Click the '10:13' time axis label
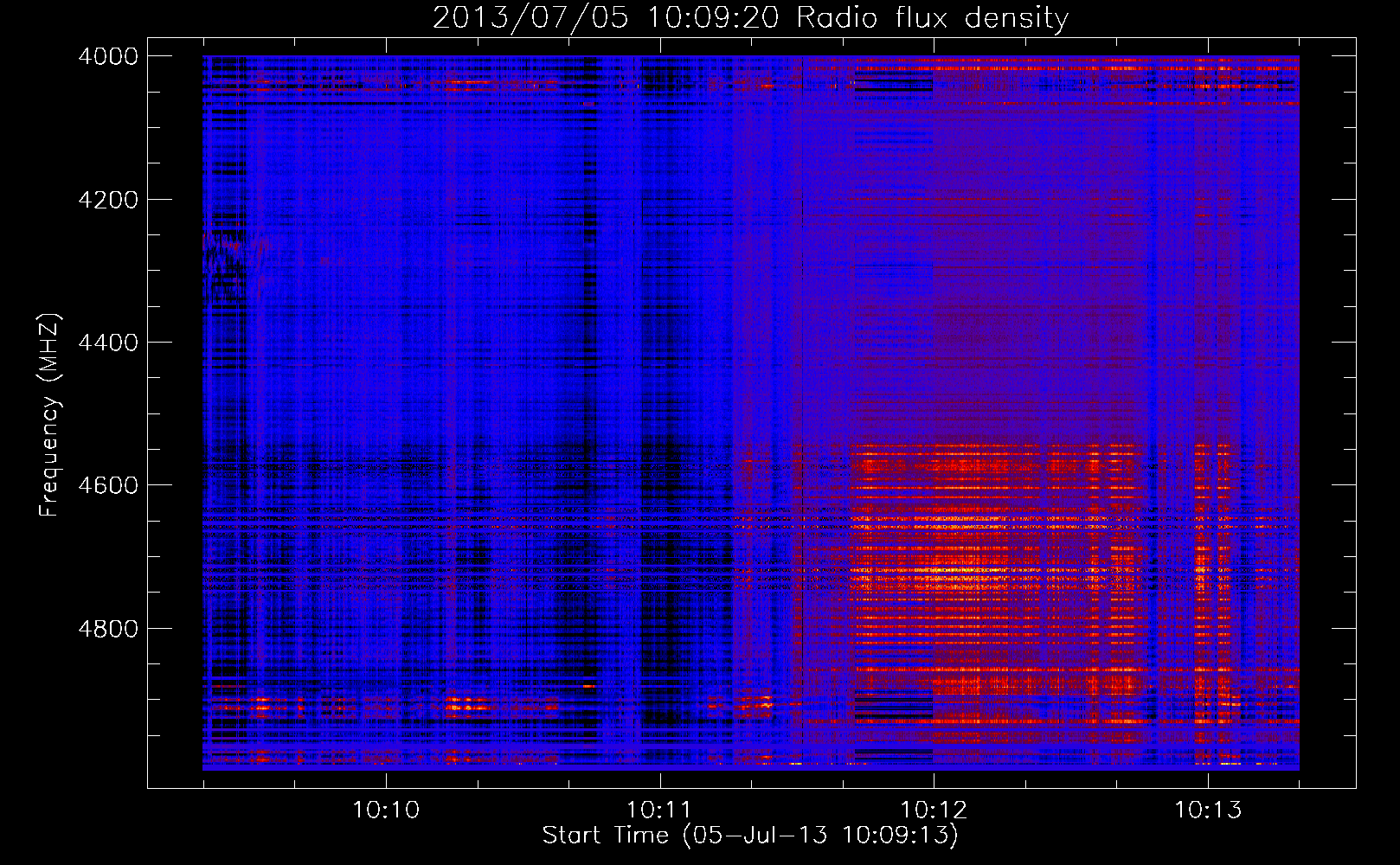Image resolution: width=1400 pixels, height=865 pixels. (x=1208, y=810)
